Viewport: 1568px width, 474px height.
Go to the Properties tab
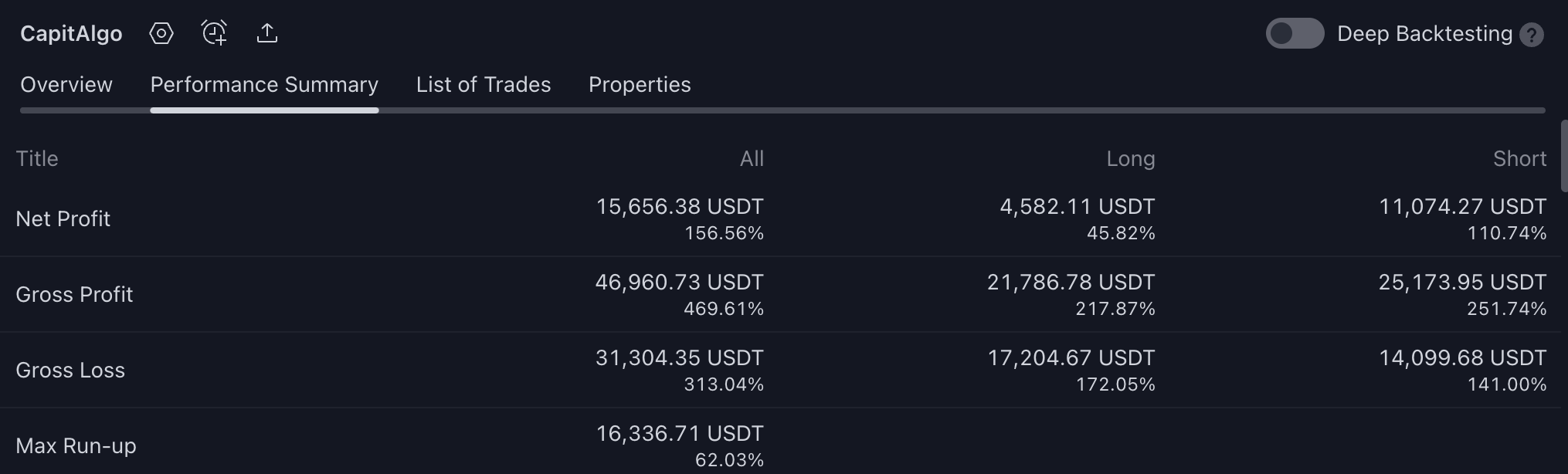click(640, 84)
